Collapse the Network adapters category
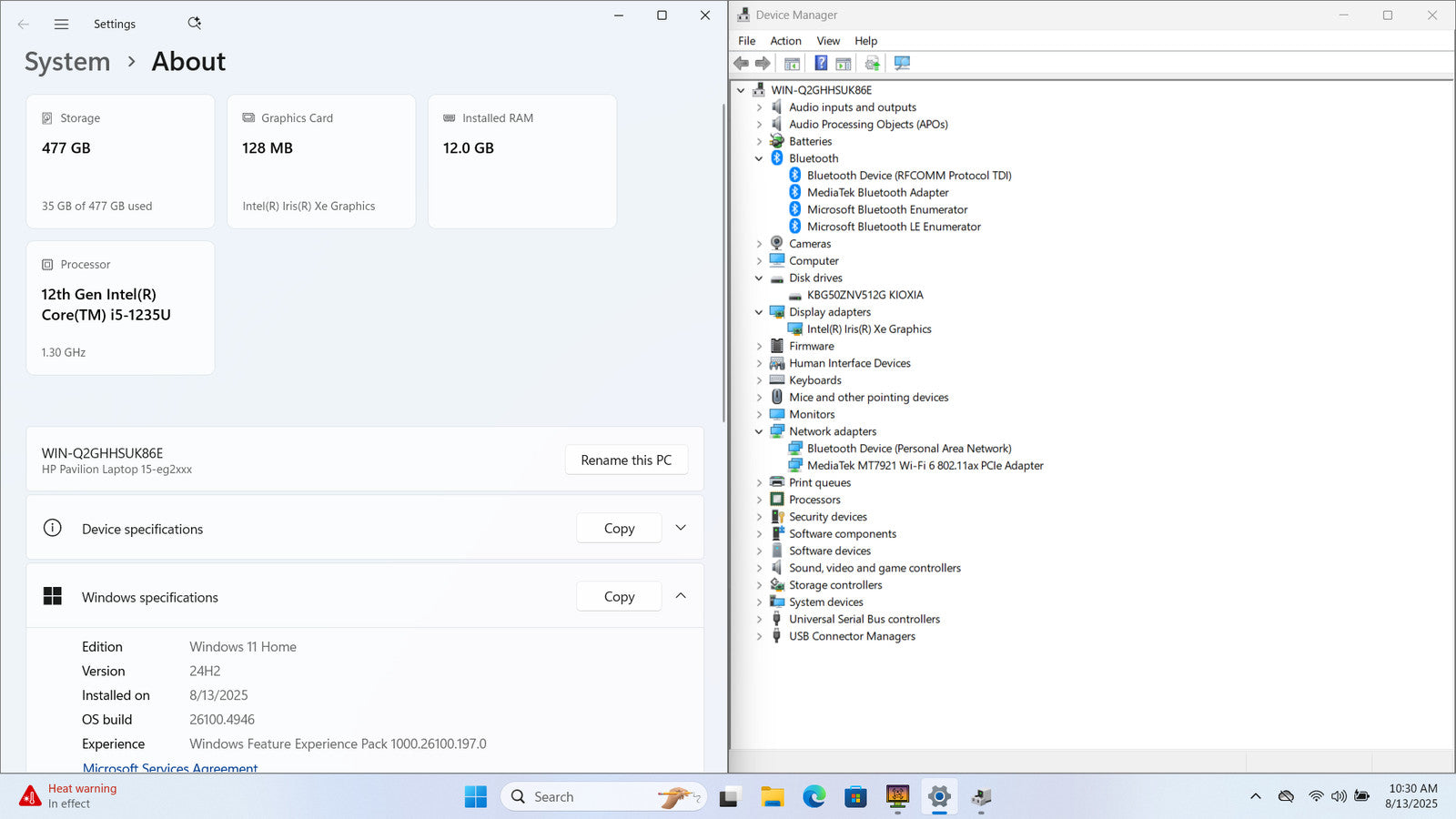This screenshot has width=1456, height=819. [x=759, y=431]
